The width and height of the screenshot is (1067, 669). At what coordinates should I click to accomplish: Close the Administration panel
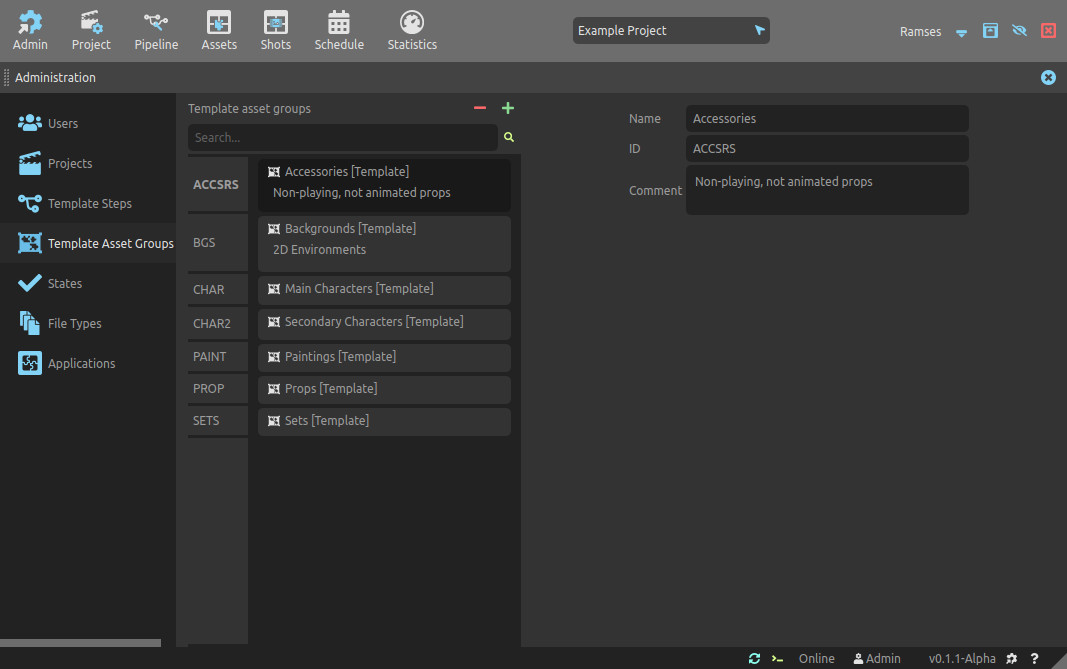[x=1048, y=78]
